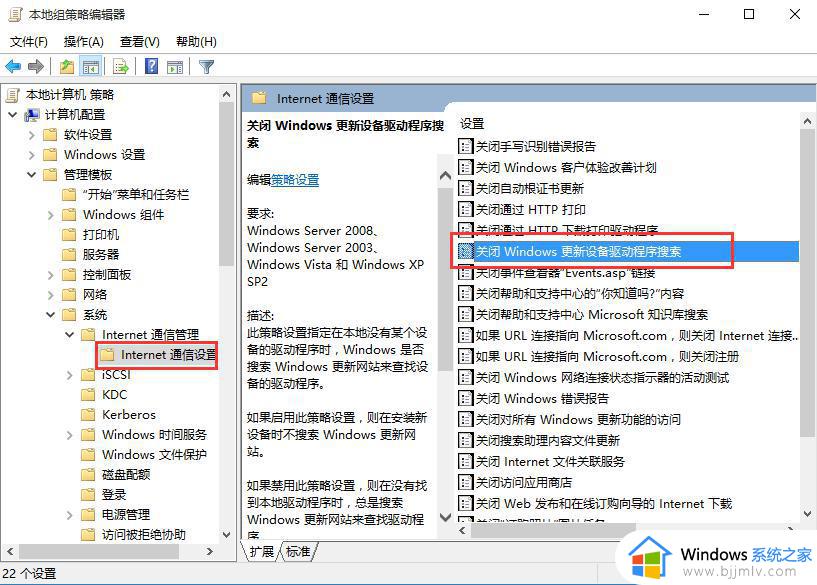Click the folder icon next to 打印机
The width and height of the screenshot is (817, 585).
(69, 234)
